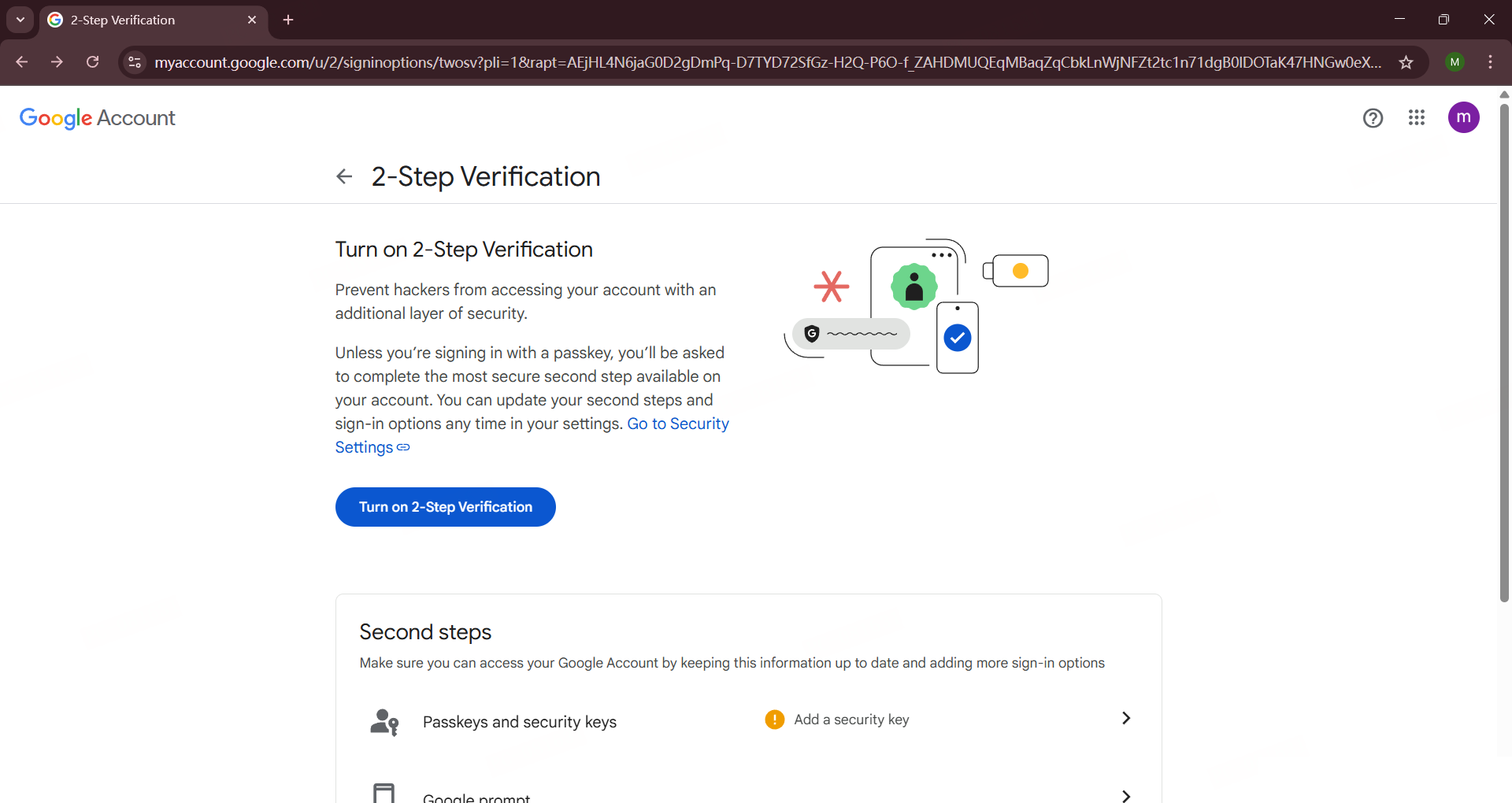Expand the Google prompt row chevron
Image resolution: width=1512 pixels, height=803 pixels.
1125,795
